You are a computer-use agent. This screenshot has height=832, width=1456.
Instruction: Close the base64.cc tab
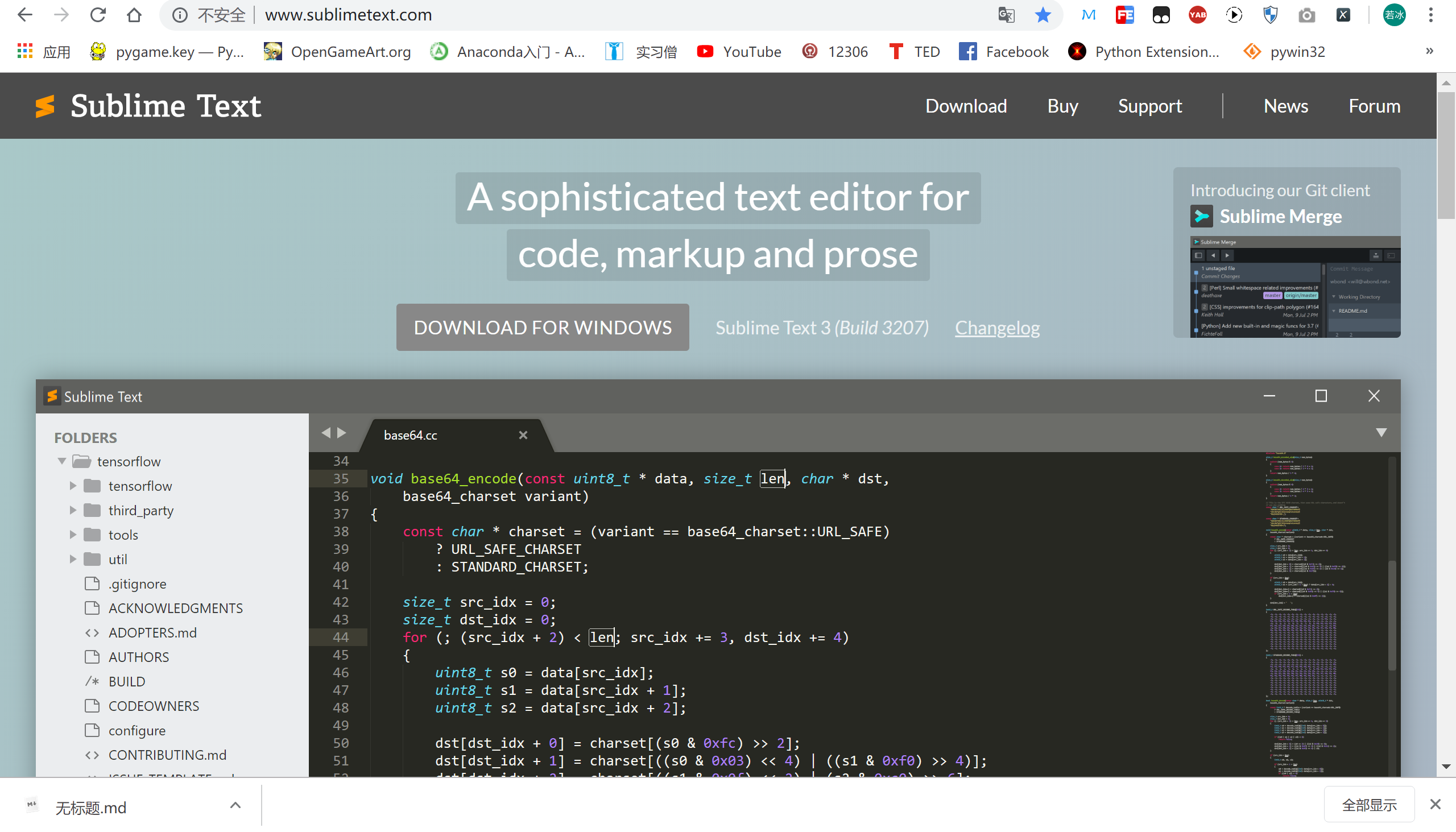tap(523, 436)
